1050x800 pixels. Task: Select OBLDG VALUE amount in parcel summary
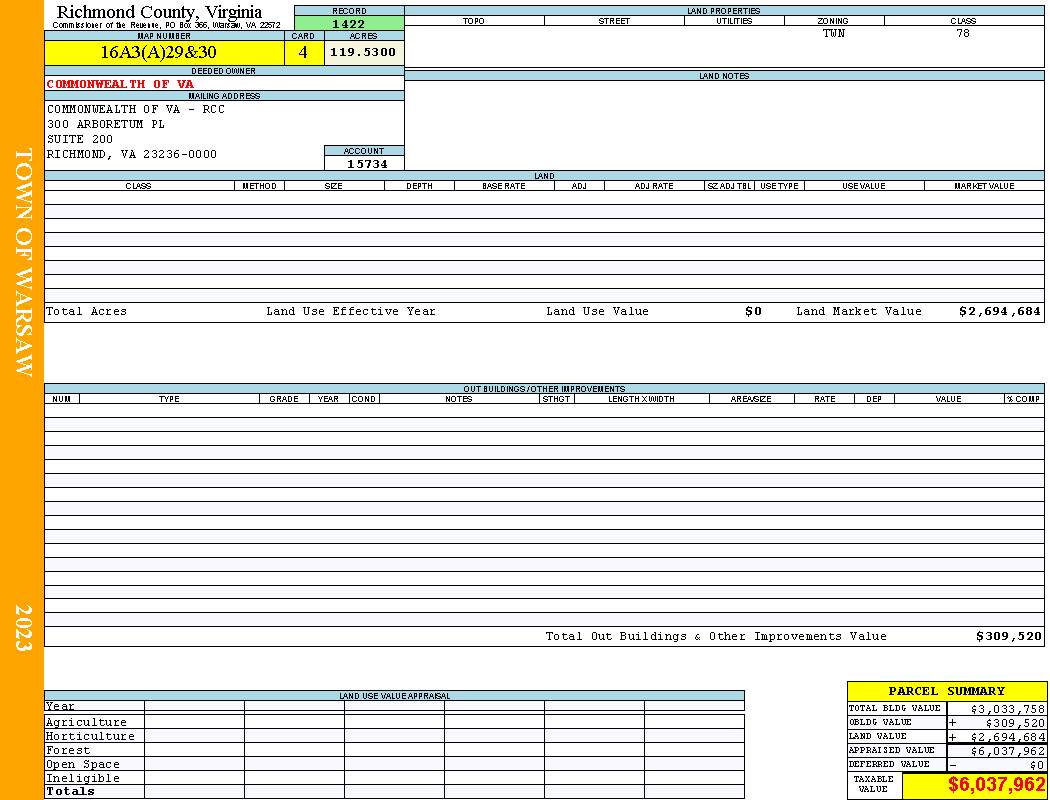click(1015, 723)
